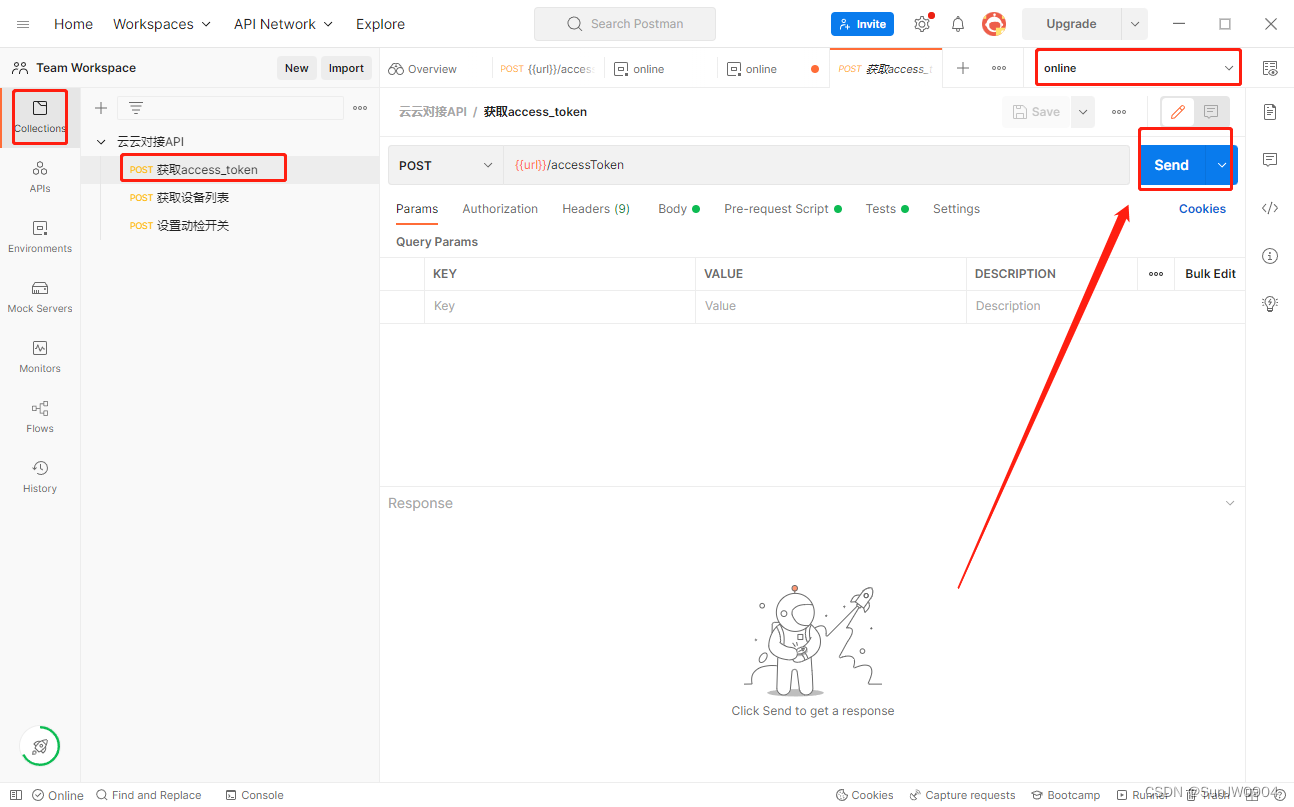This screenshot has height=807, width=1294.
Task: Open the online environment selector
Action: (1138, 68)
